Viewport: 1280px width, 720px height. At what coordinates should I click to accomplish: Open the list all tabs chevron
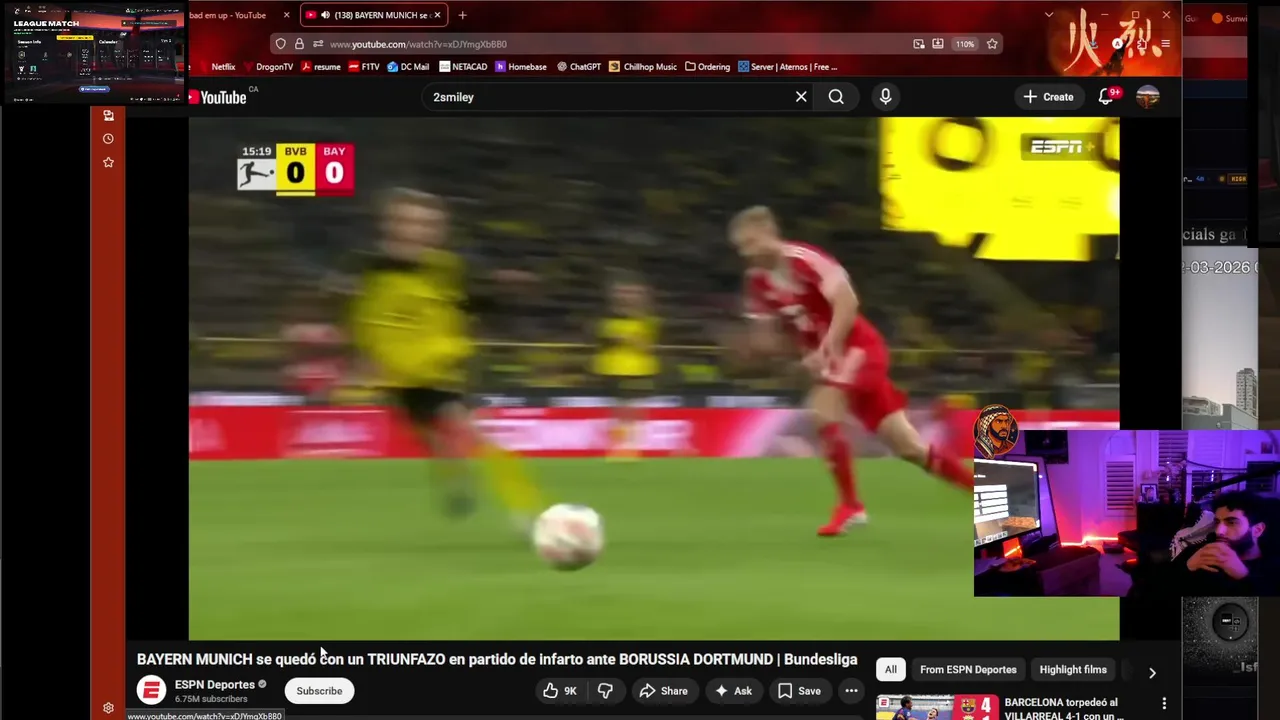click(x=1048, y=15)
